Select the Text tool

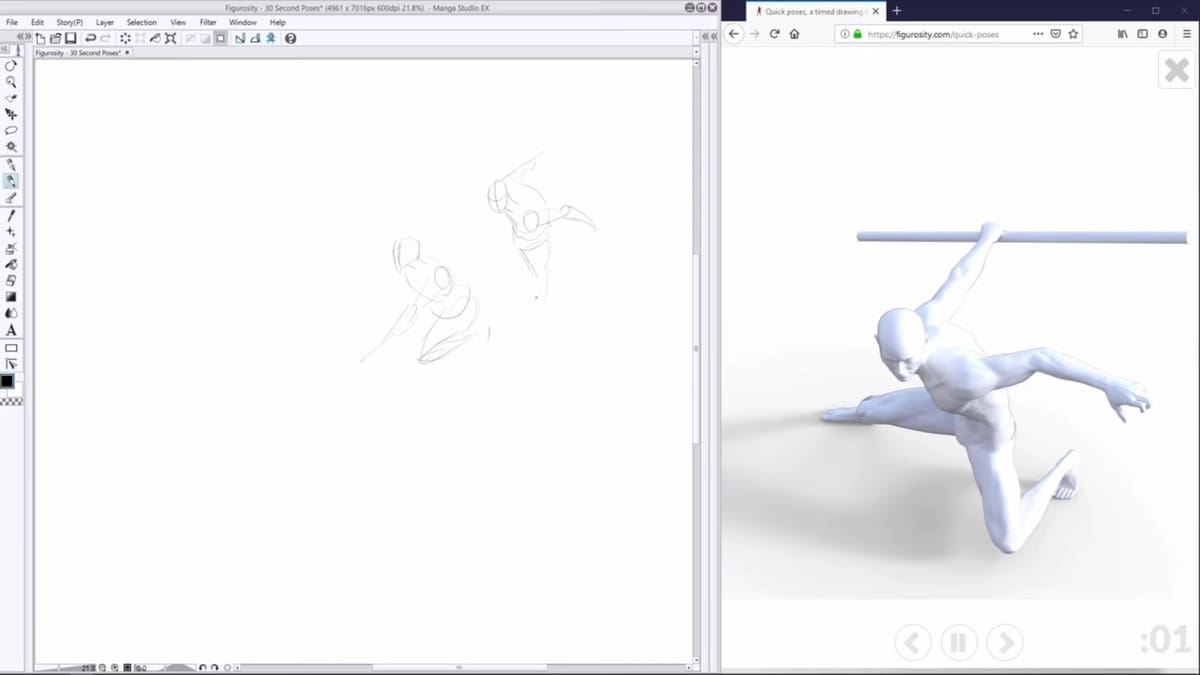tap(10, 330)
